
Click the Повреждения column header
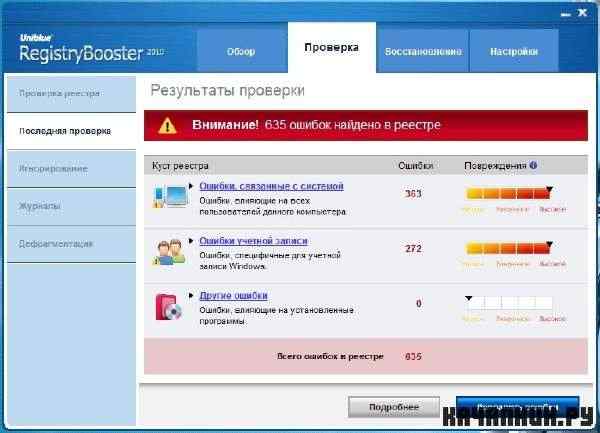click(495, 166)
